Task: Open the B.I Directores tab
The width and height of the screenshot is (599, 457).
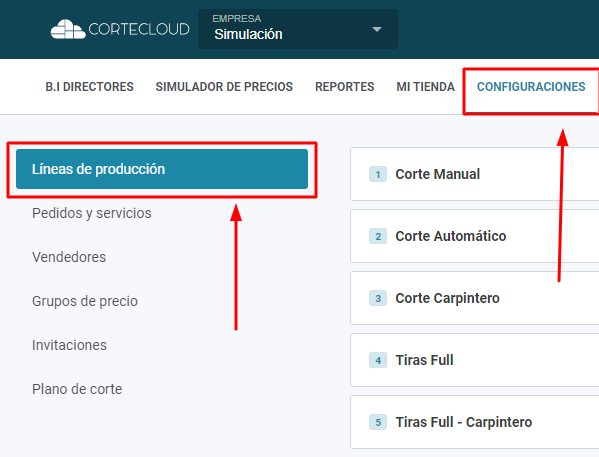Action: [89, 87]
